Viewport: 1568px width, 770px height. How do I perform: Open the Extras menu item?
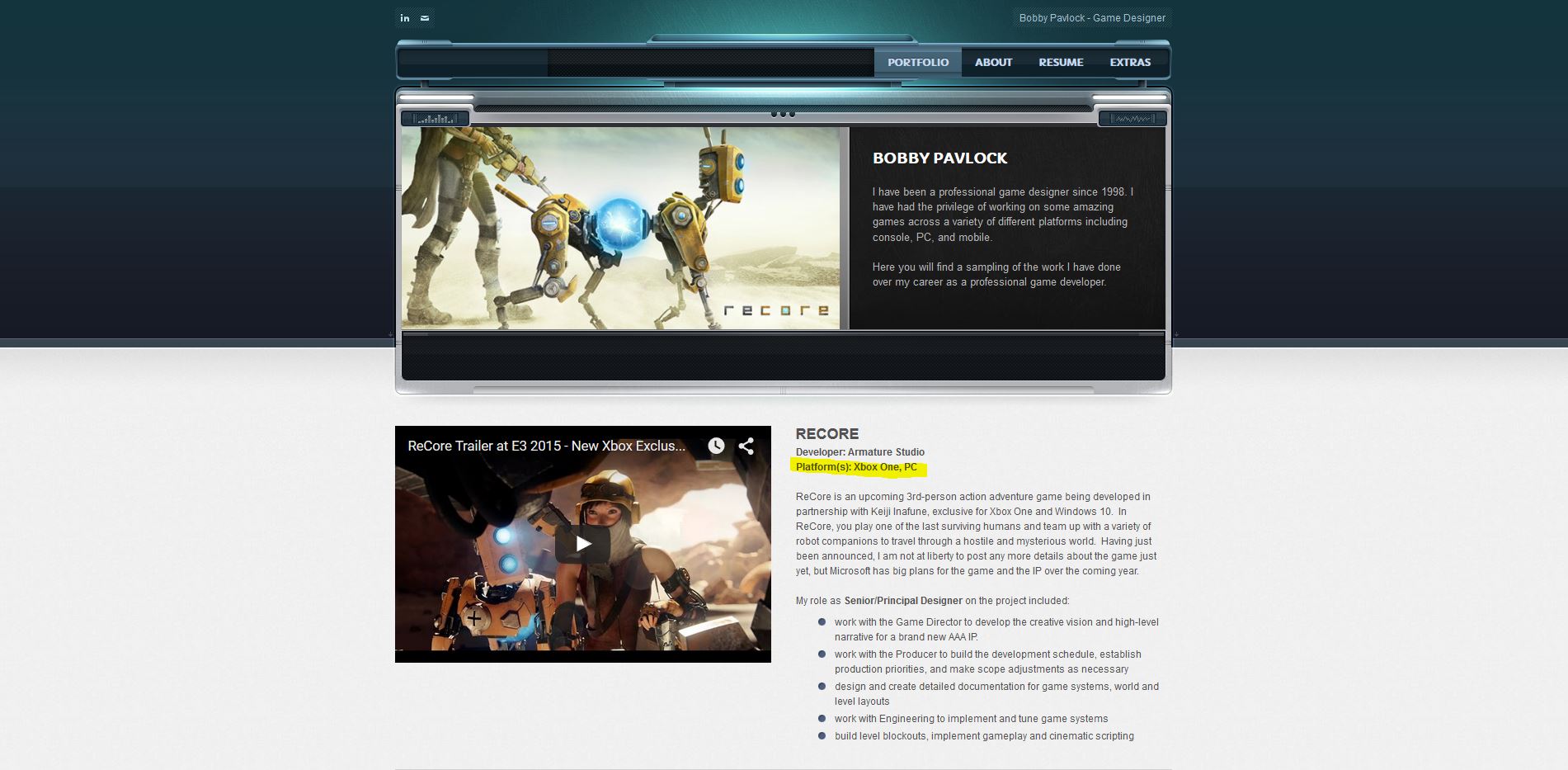pos(1130,62)
